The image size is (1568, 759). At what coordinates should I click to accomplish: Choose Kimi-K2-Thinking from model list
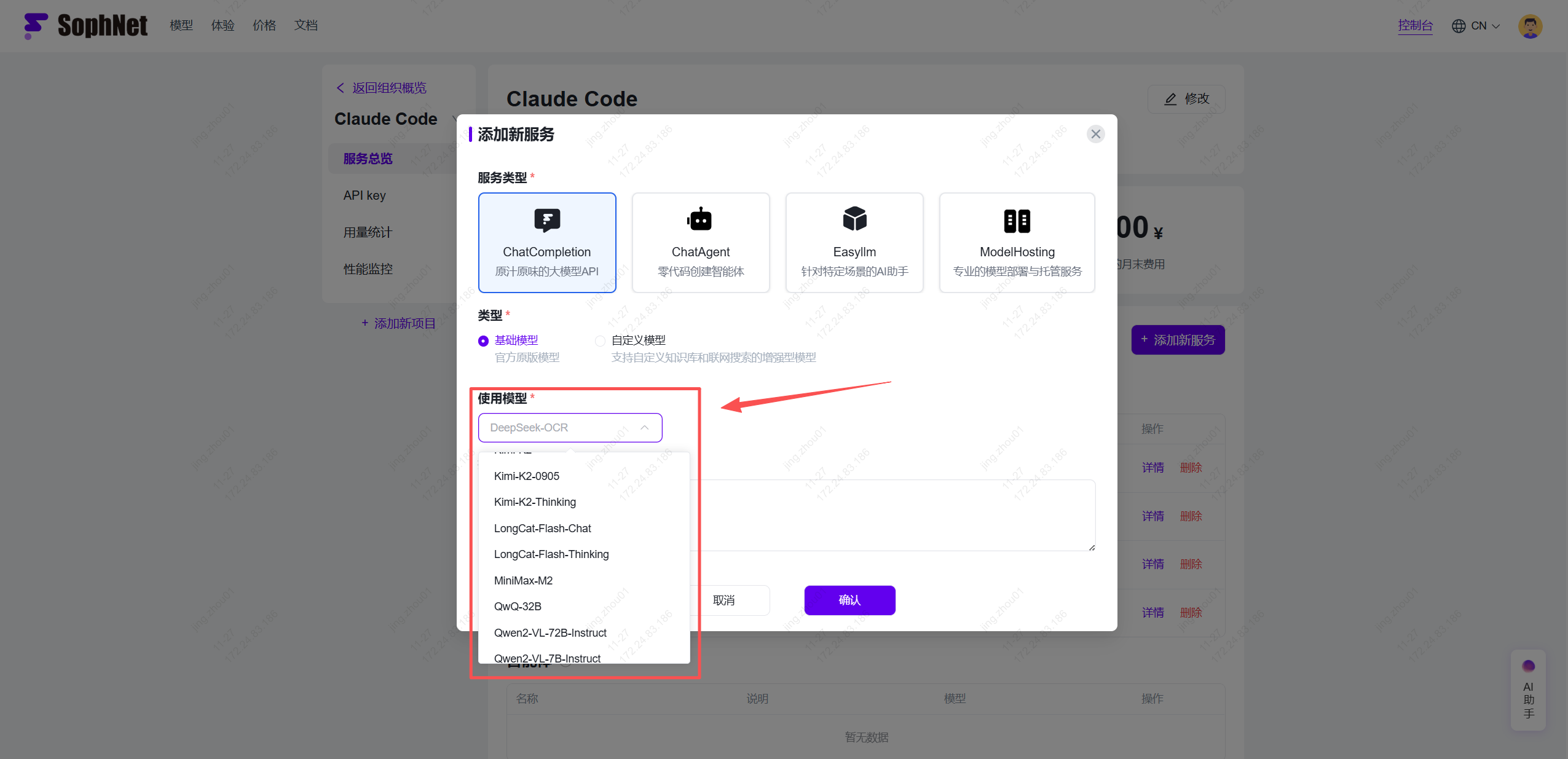(x=535, y=502)
